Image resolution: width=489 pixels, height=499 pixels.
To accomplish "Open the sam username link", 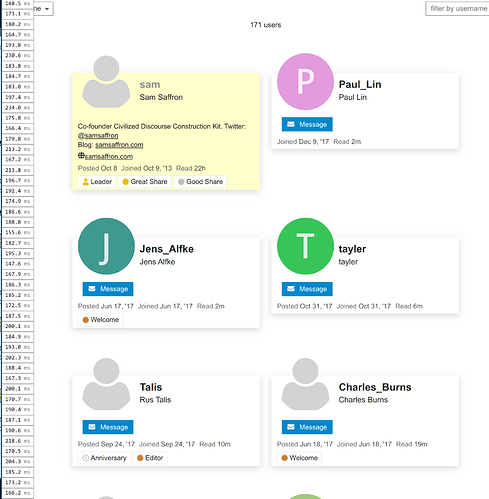I will coord(150,85).
